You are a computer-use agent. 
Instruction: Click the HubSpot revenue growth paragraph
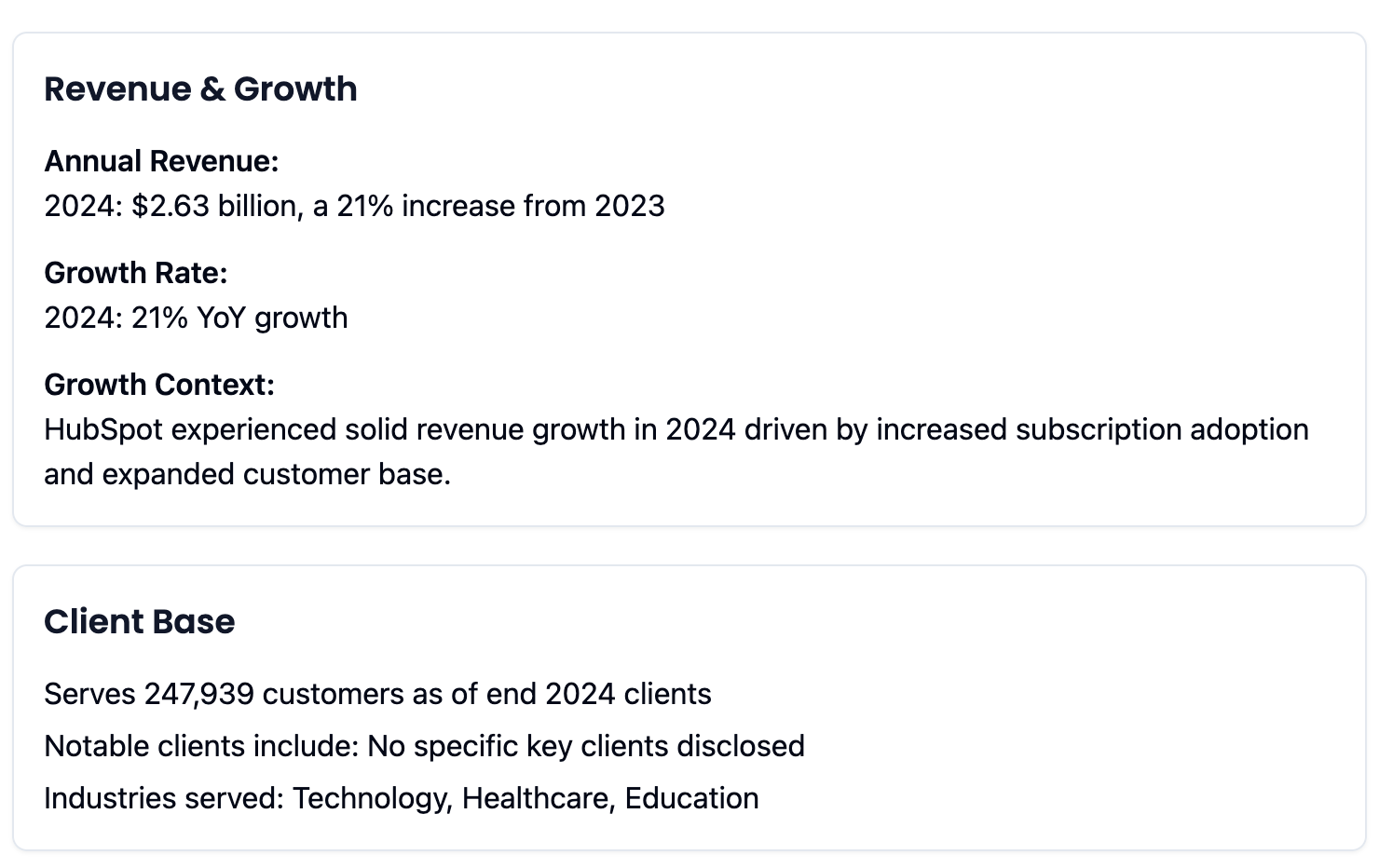pyautogui.click(x=676, y=452)
